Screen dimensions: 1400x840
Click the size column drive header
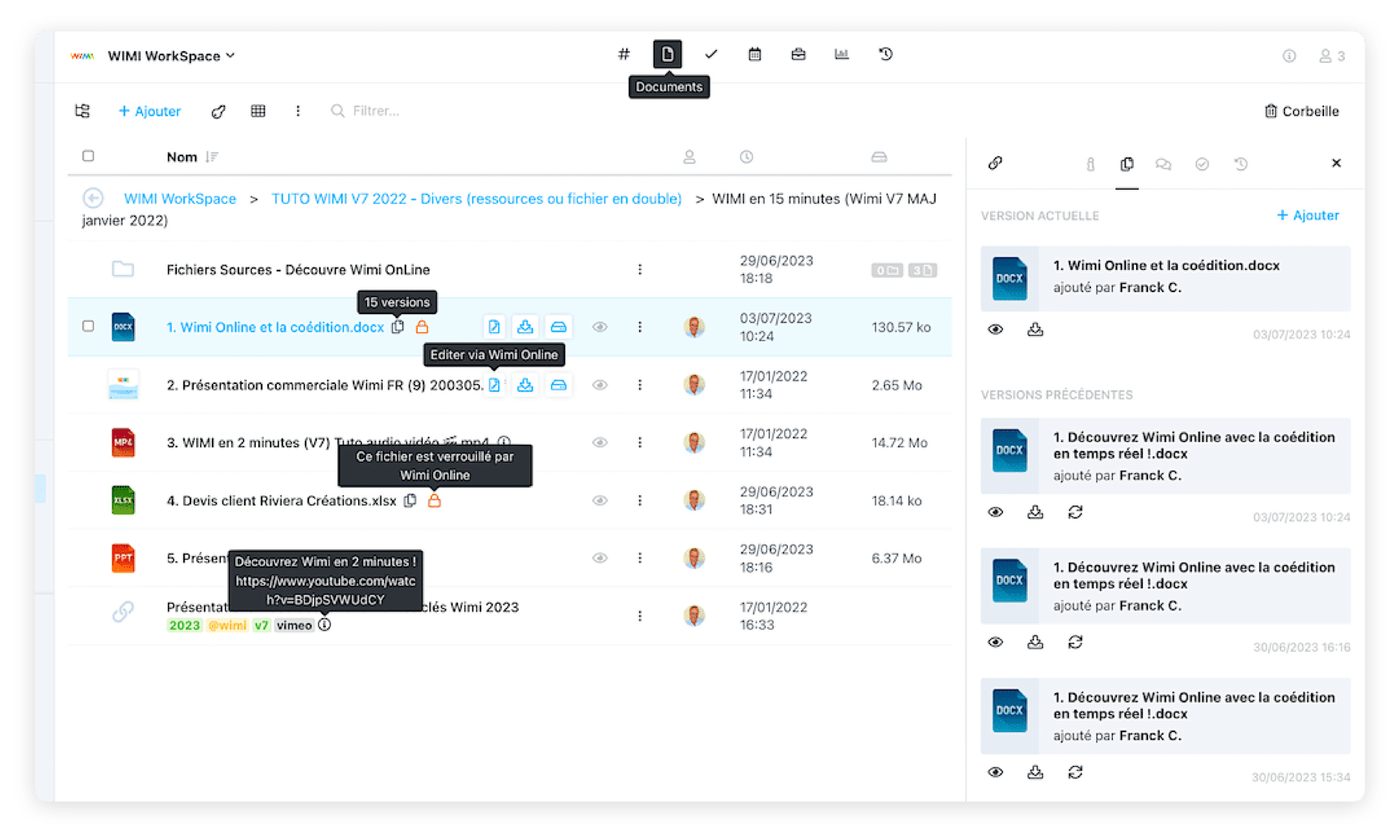pyautogui.click(x=878, y=157)
